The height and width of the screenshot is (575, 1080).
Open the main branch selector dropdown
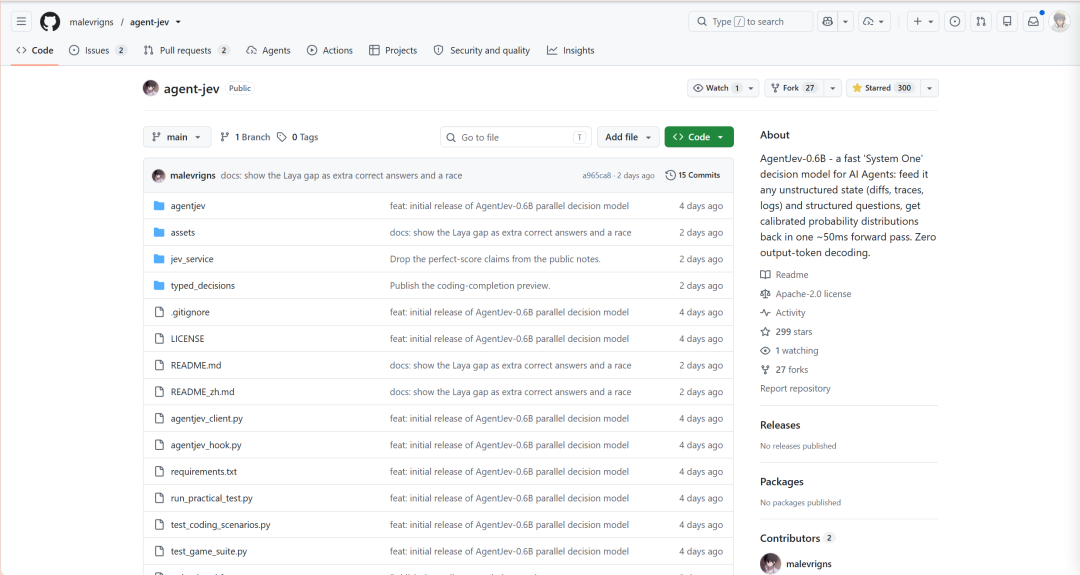point(177,137)
